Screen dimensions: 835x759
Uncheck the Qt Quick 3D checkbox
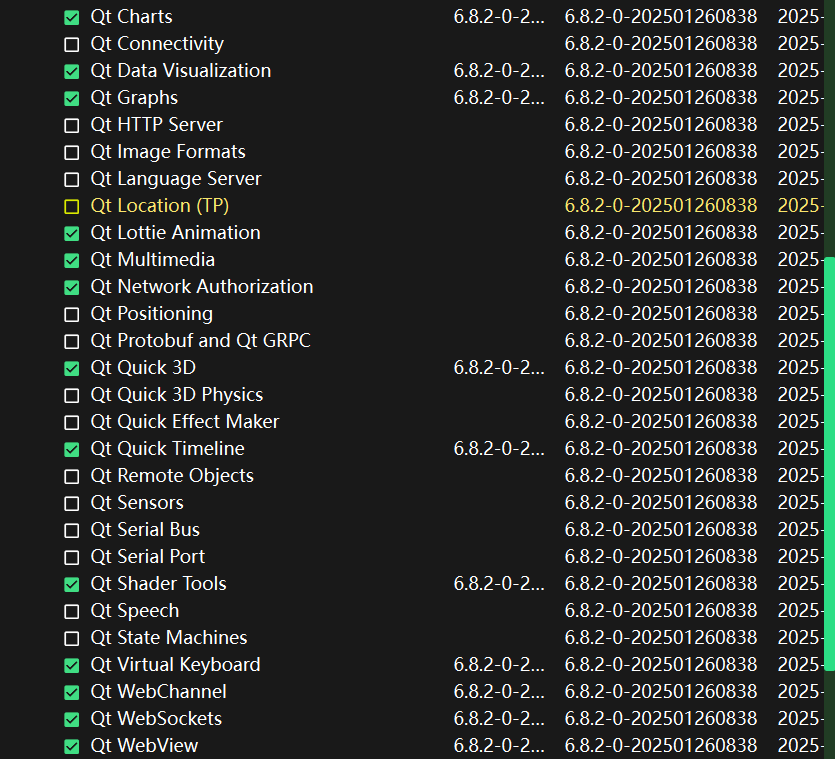71,369
